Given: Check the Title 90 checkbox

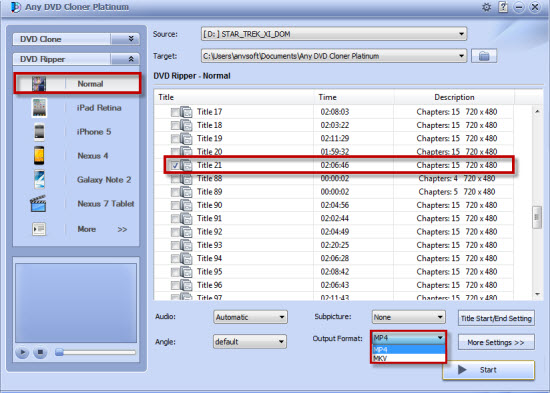Looking at the screenshot, I should point(175,206).
